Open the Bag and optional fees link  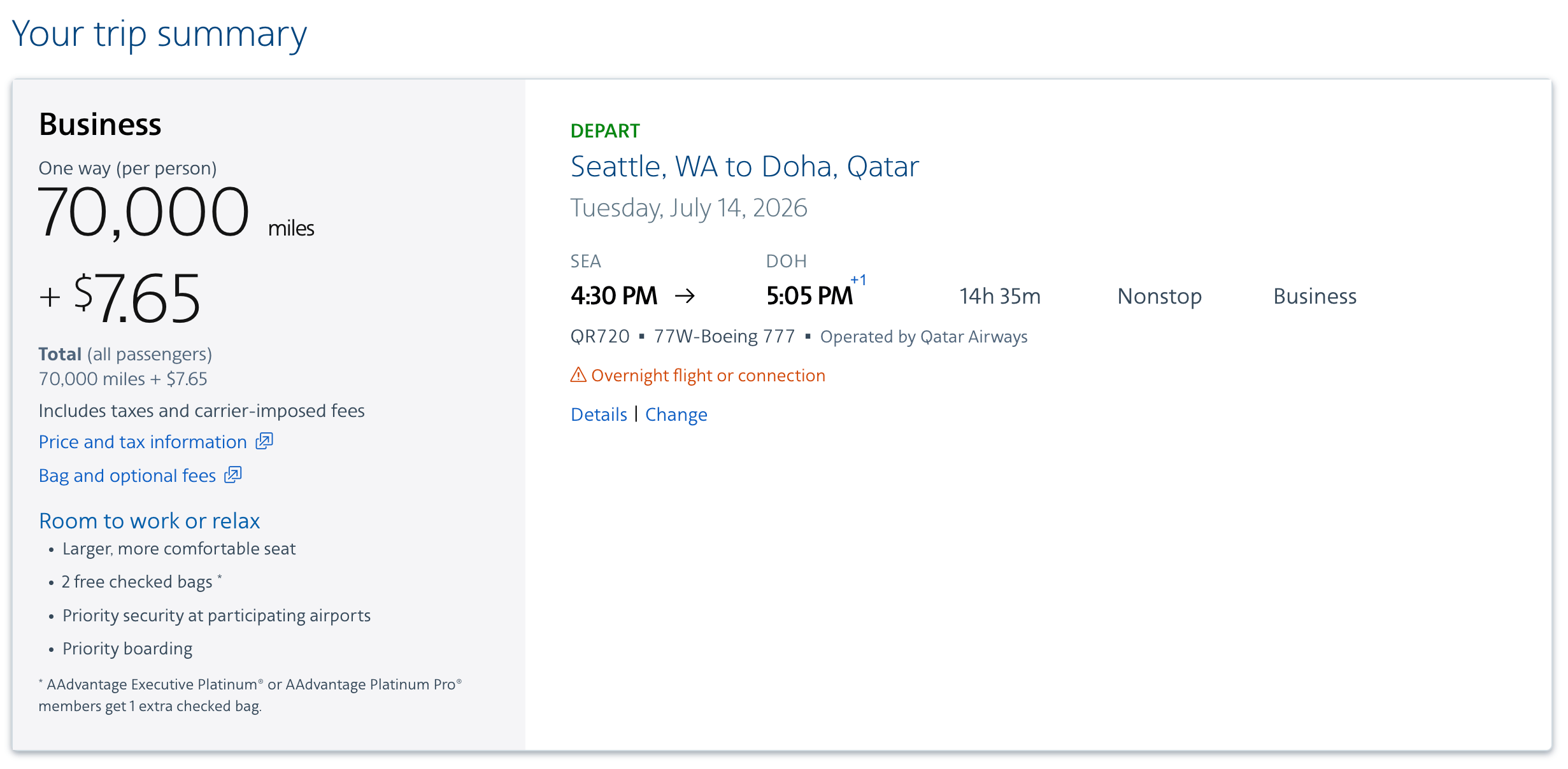pyautogui.click(x=127, y=476)
